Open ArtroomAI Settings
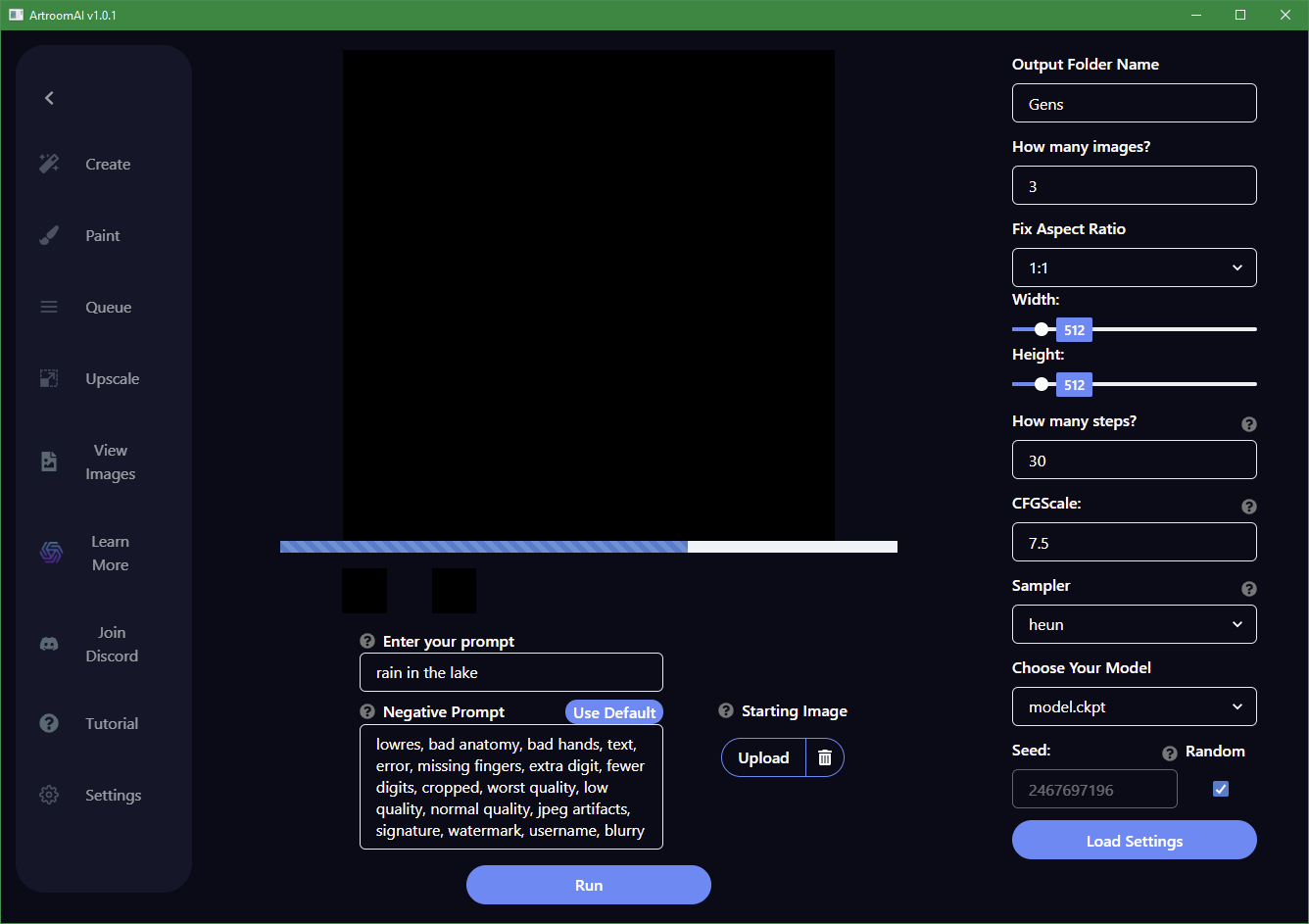The height and width of the screenshot is (924, 1309). (113, 795)
